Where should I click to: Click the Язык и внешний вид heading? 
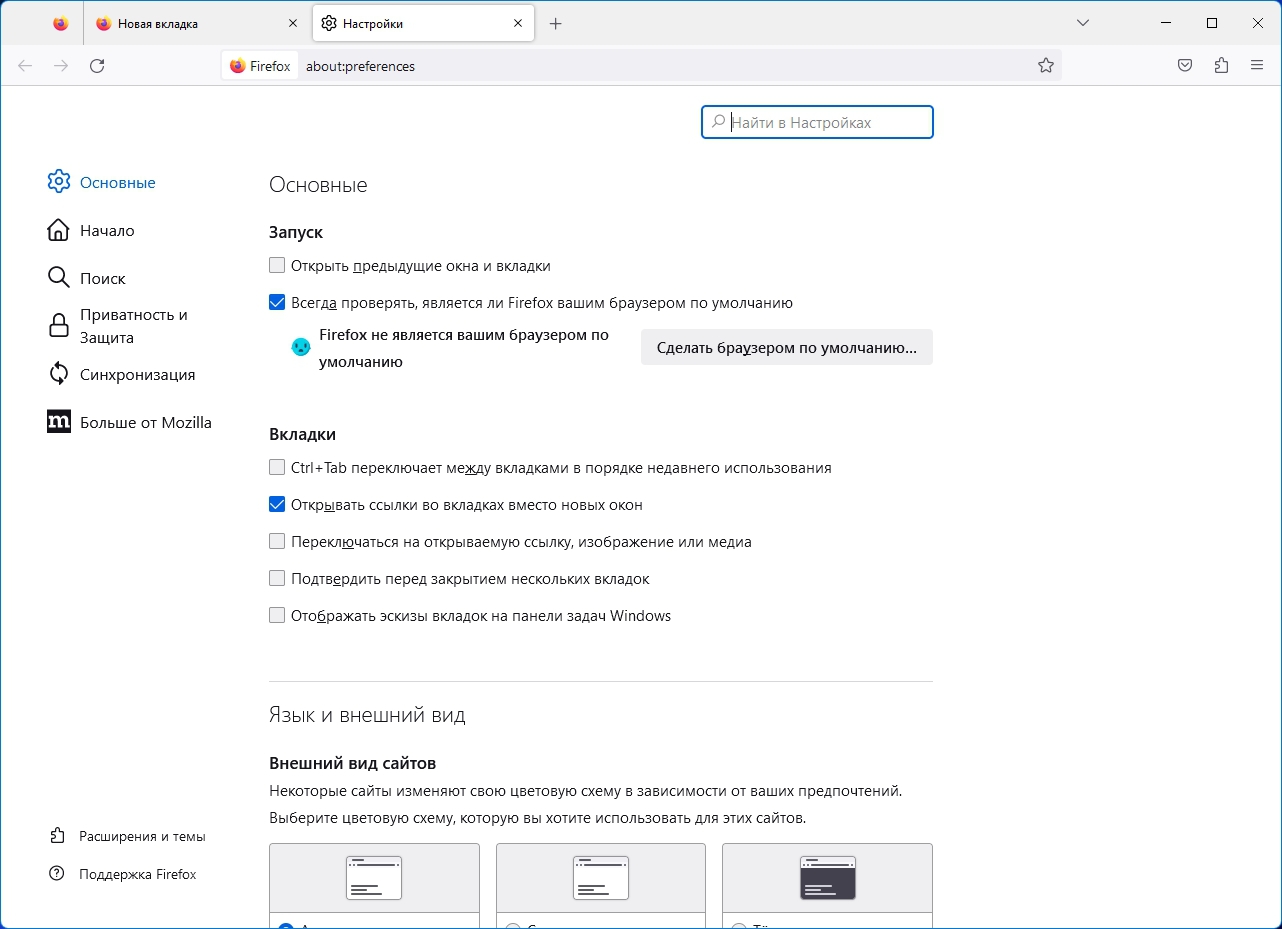[x=367, y=715]
